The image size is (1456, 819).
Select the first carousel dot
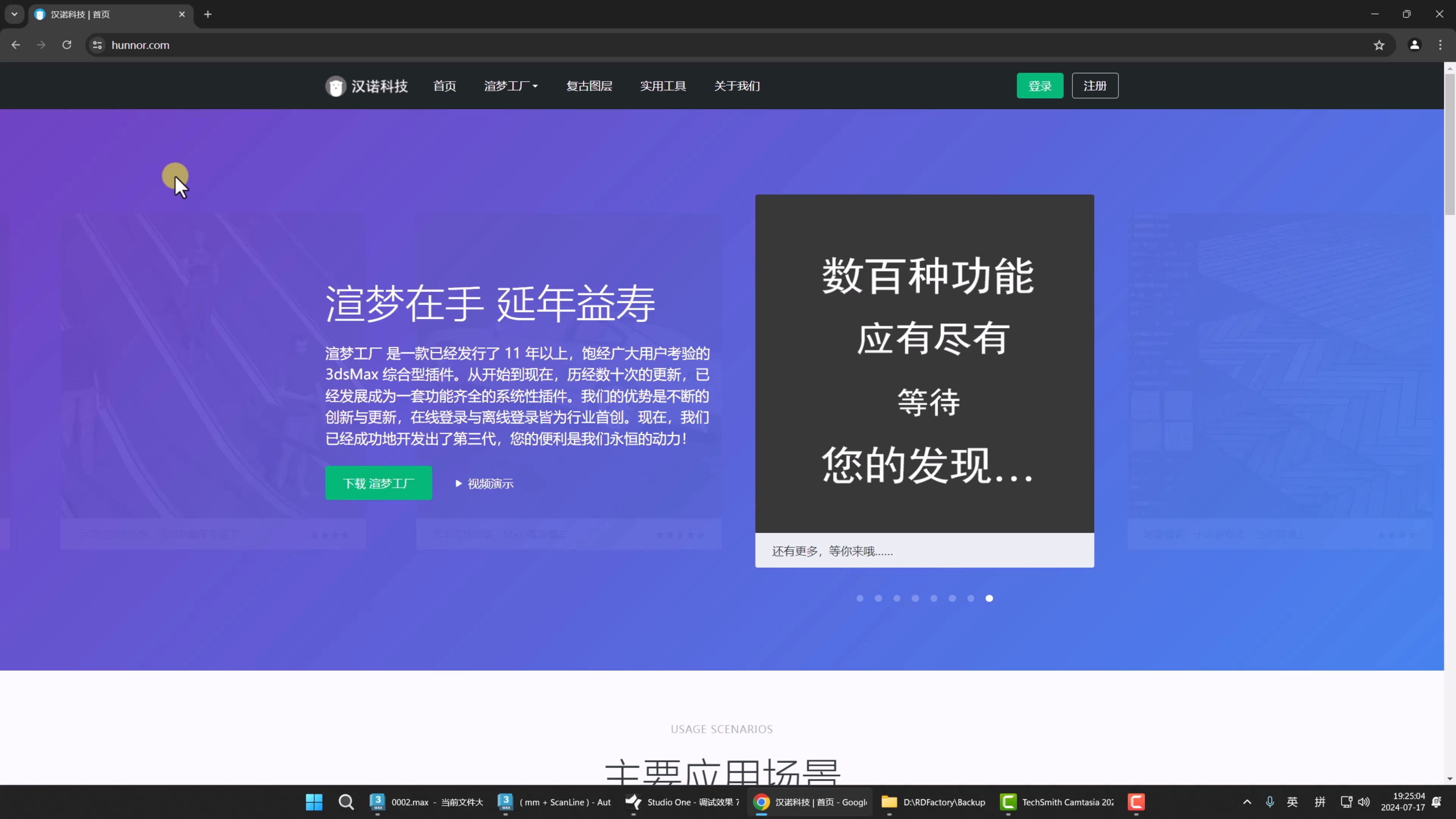[x=860, y=598]
